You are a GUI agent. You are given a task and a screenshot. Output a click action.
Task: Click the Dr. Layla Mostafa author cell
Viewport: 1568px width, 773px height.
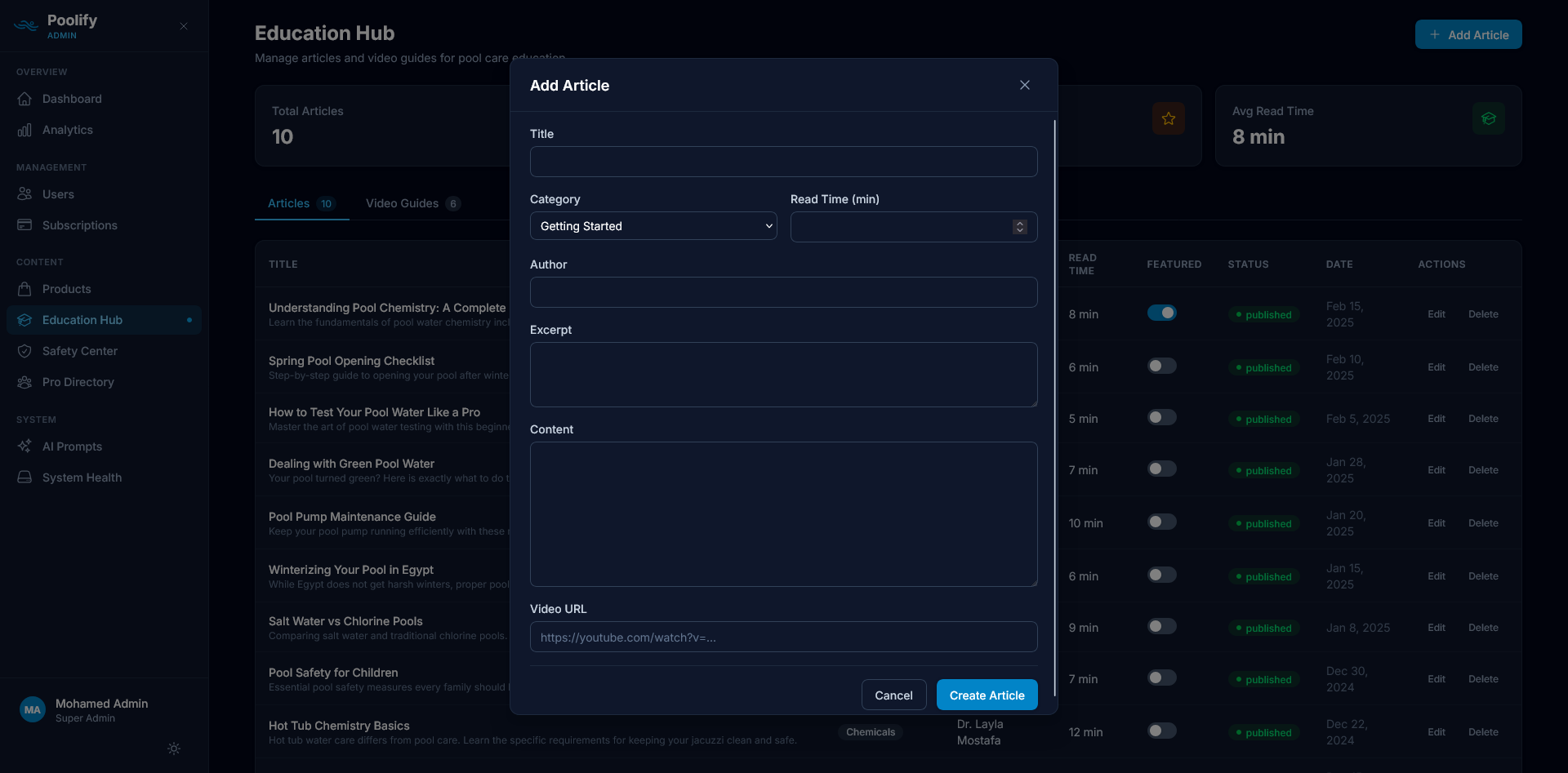(980, 732)
